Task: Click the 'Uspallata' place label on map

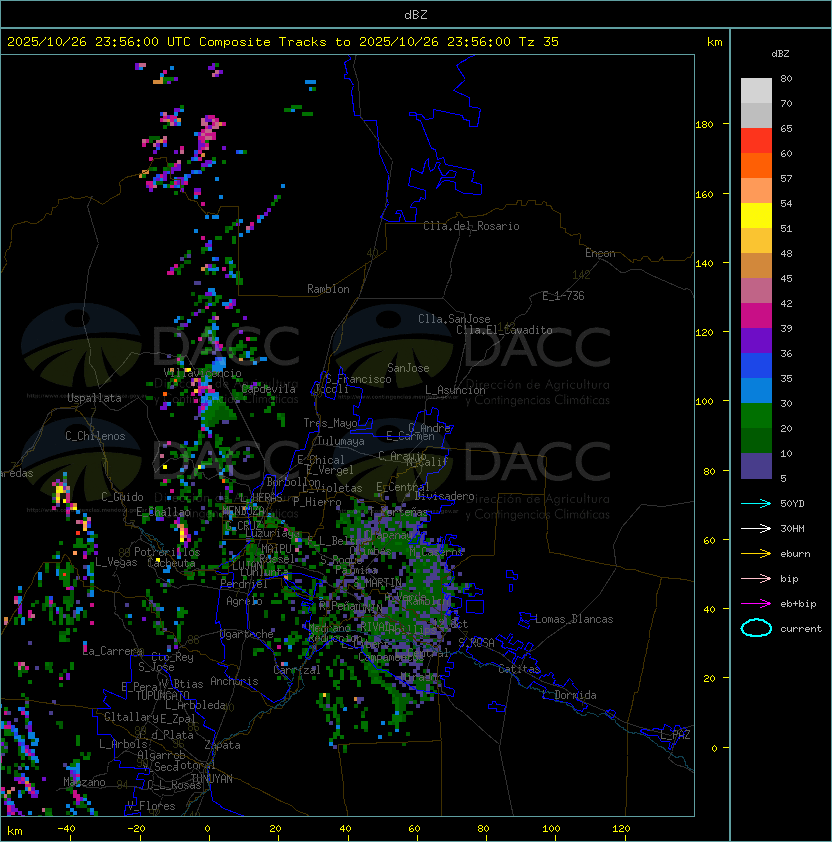Action: [94, 398]
